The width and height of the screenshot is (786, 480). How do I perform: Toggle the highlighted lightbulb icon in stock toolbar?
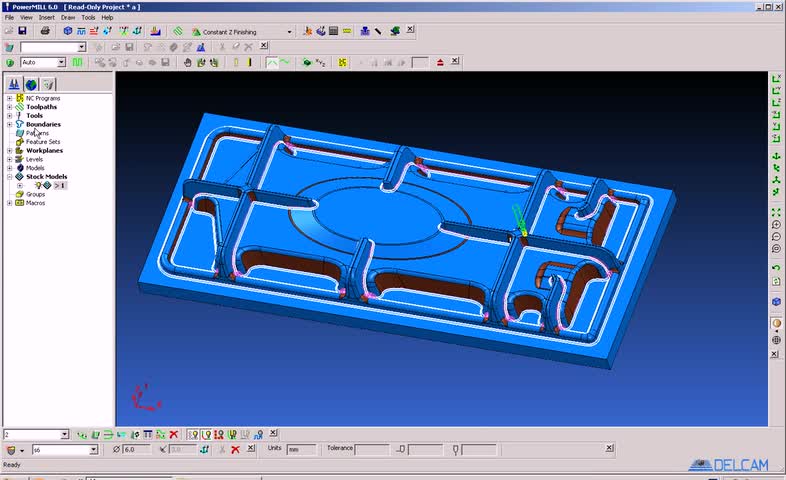click(206, 434)
